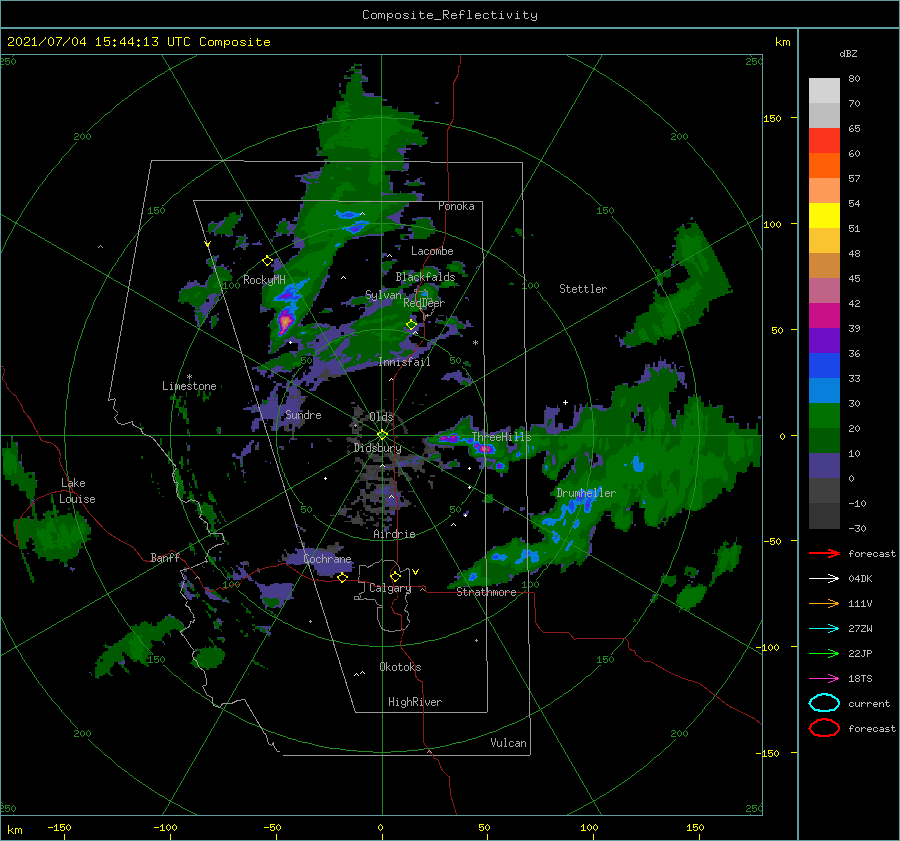Viewport: 900px width, 841px height.
Task: Select the red 65-60 dBZ color swatch
Action: click(x=824, y=141)
